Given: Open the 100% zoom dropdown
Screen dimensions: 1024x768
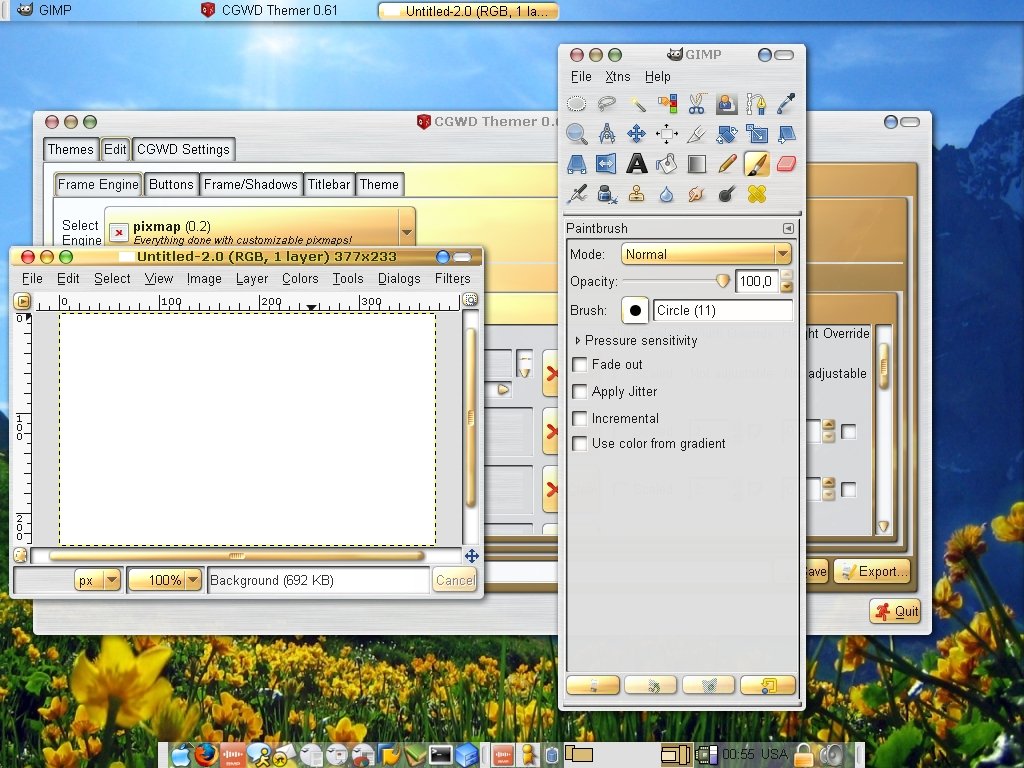Looking at the screenshot, I should coord(165,580).
